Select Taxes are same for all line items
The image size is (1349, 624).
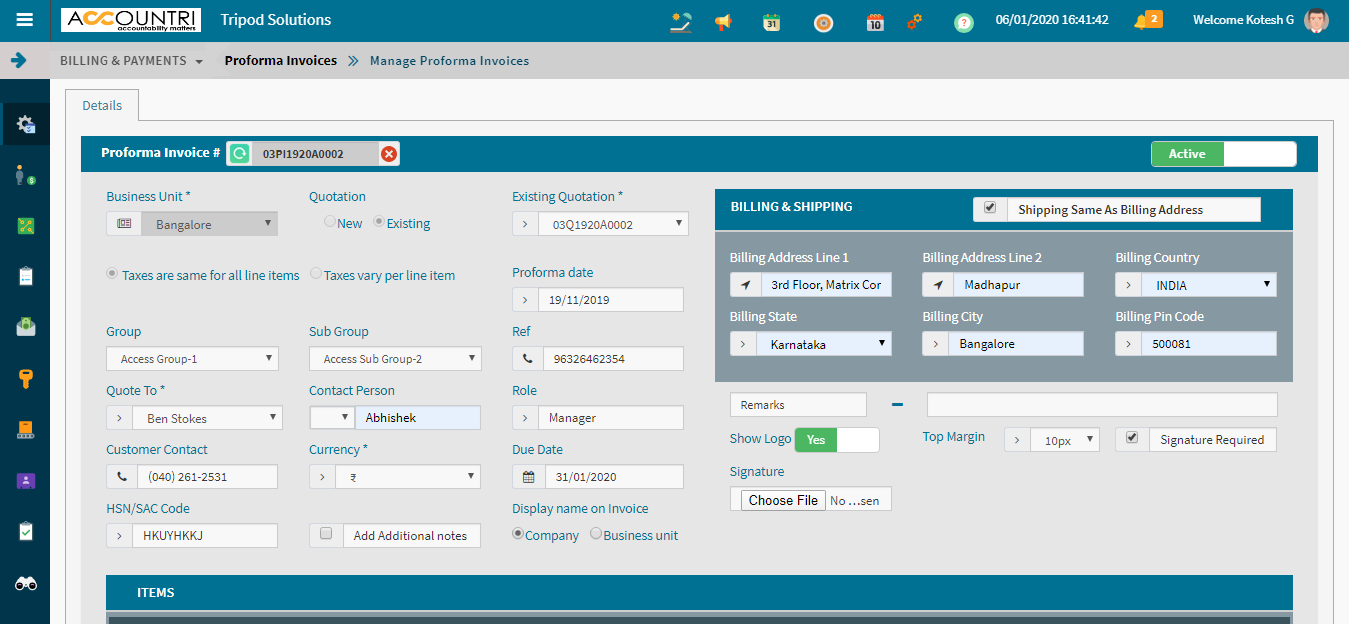113,274
